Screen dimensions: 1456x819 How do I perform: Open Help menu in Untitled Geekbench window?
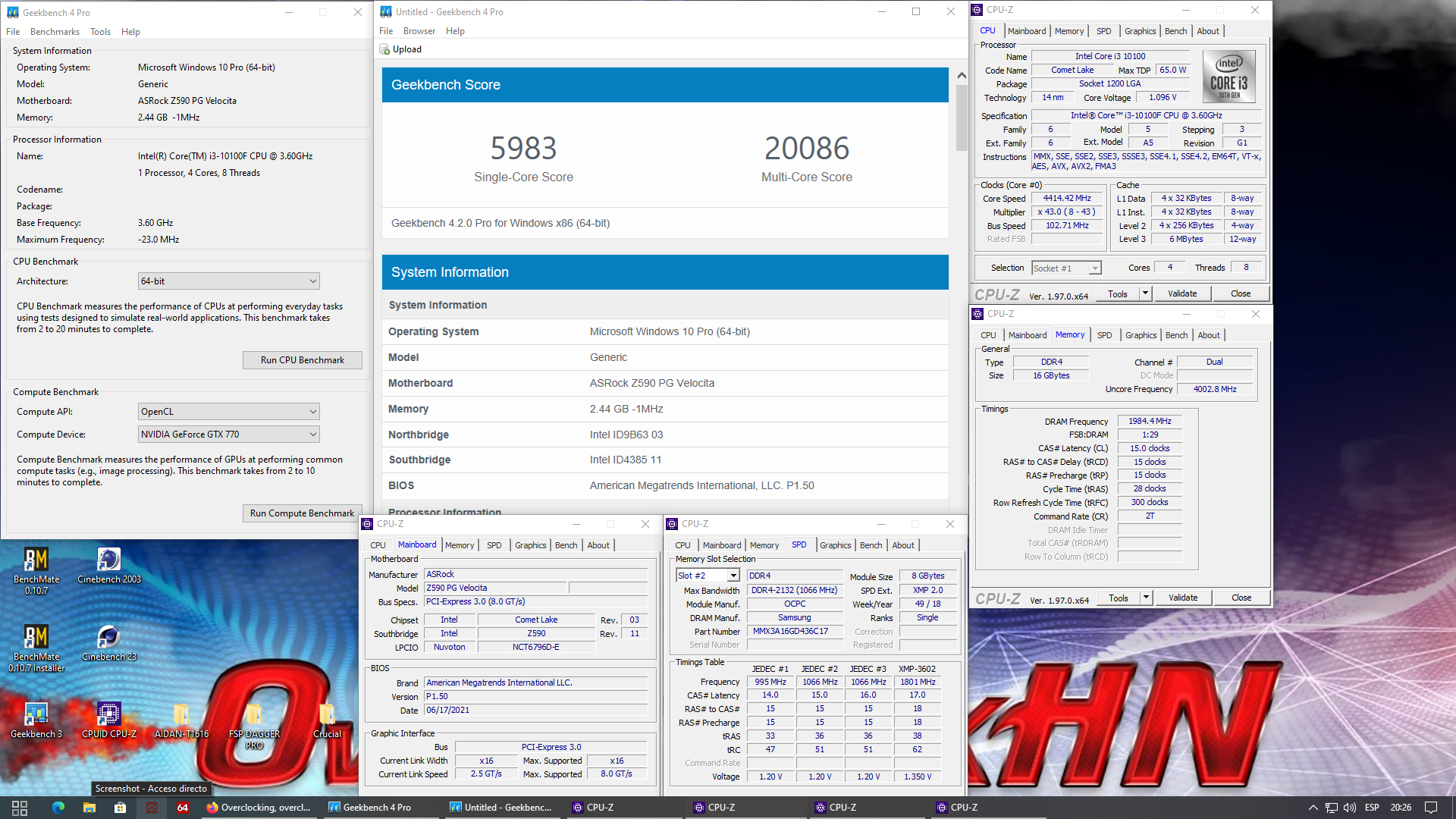pos(455,31)
